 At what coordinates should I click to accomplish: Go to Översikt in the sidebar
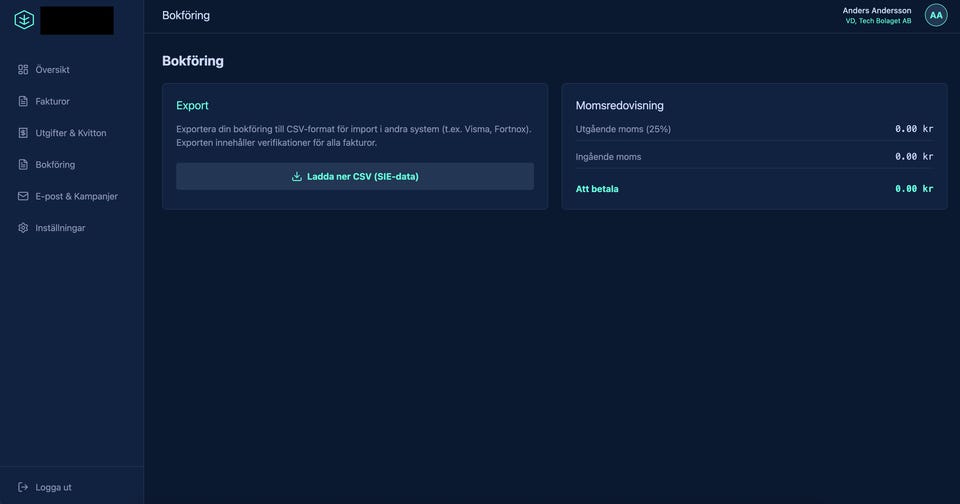[52, 70]
